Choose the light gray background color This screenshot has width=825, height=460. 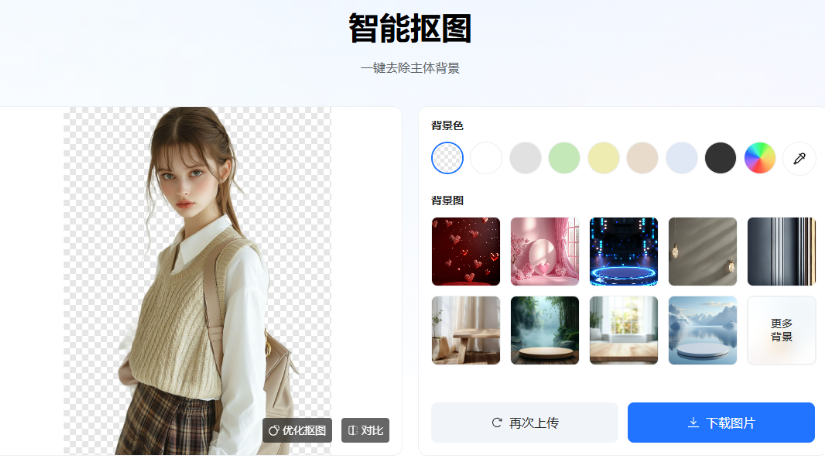pos(525,158)
